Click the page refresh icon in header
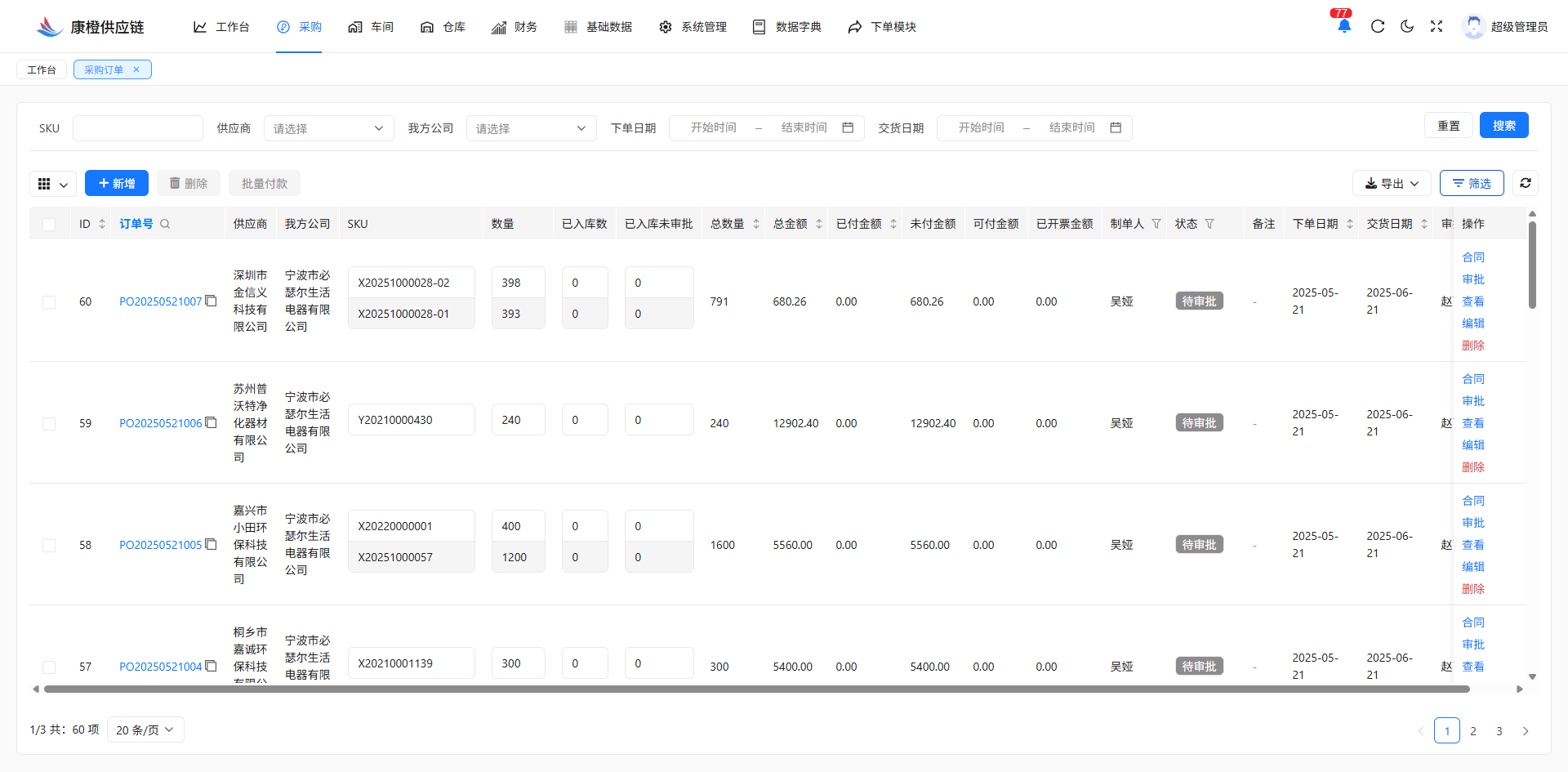 pyautogui.click(x=1378, y=26)
